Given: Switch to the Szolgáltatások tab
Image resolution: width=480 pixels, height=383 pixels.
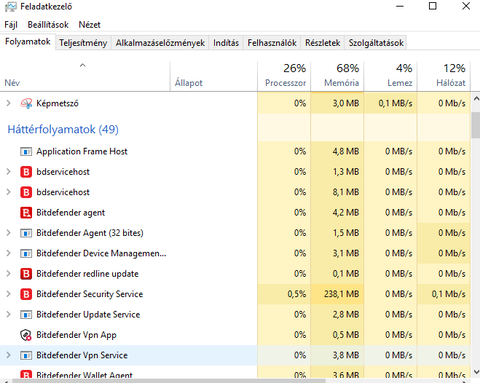Looking at the screenshot, I should tap(376, 43).
